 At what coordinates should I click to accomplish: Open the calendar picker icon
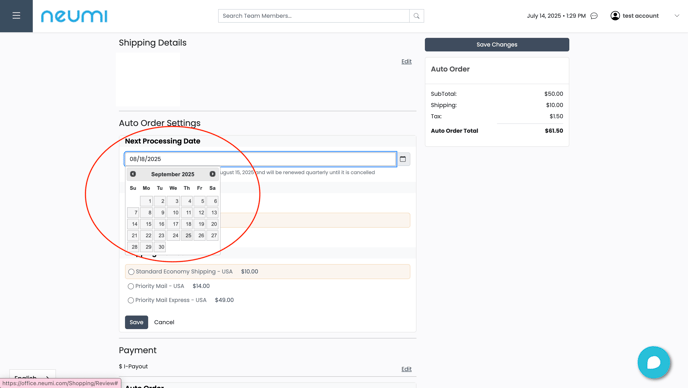pyautogui.click(x=403, y=159)
